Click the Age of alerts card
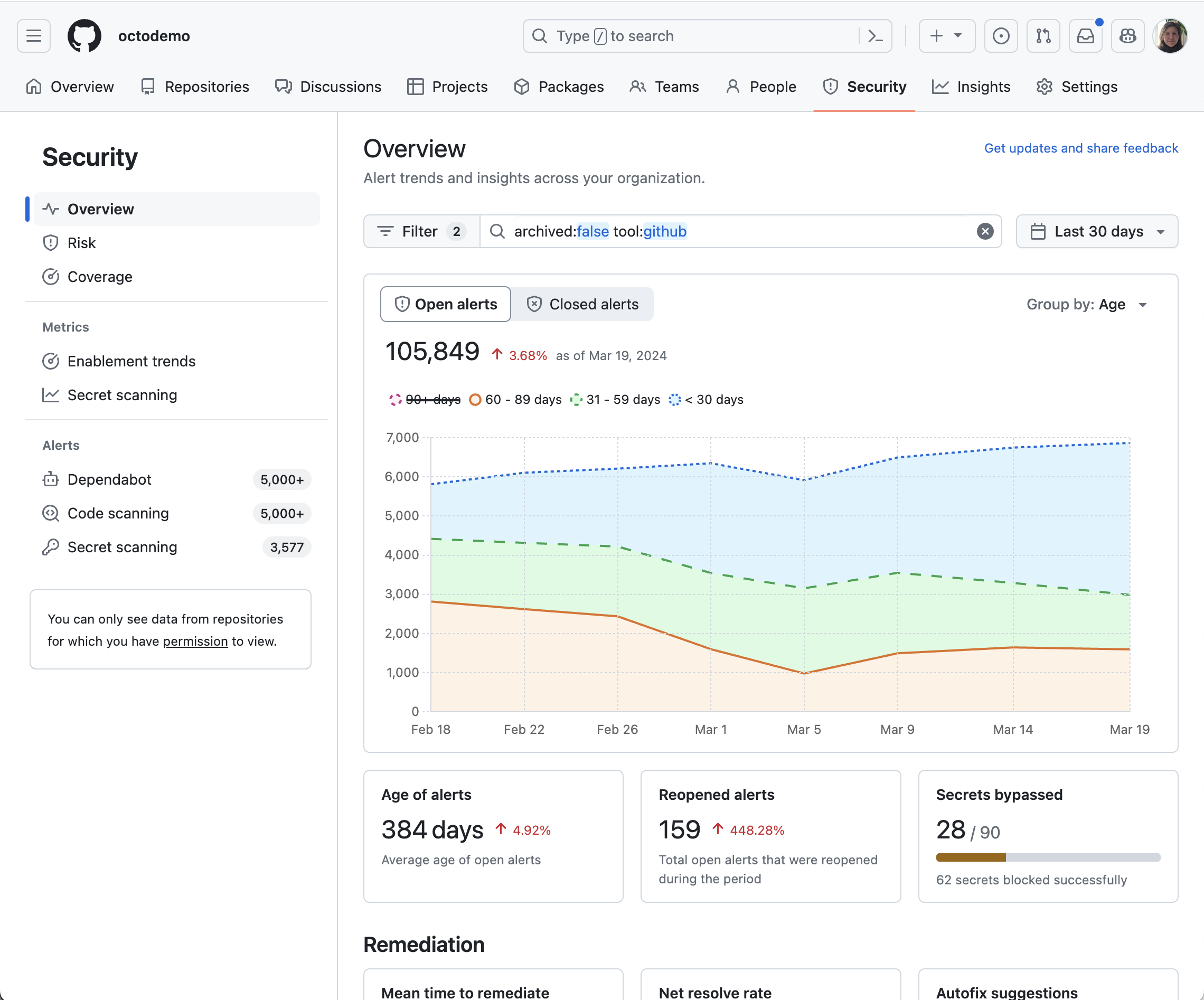This screenshot has width=1204, height=1000. (493, 836)
